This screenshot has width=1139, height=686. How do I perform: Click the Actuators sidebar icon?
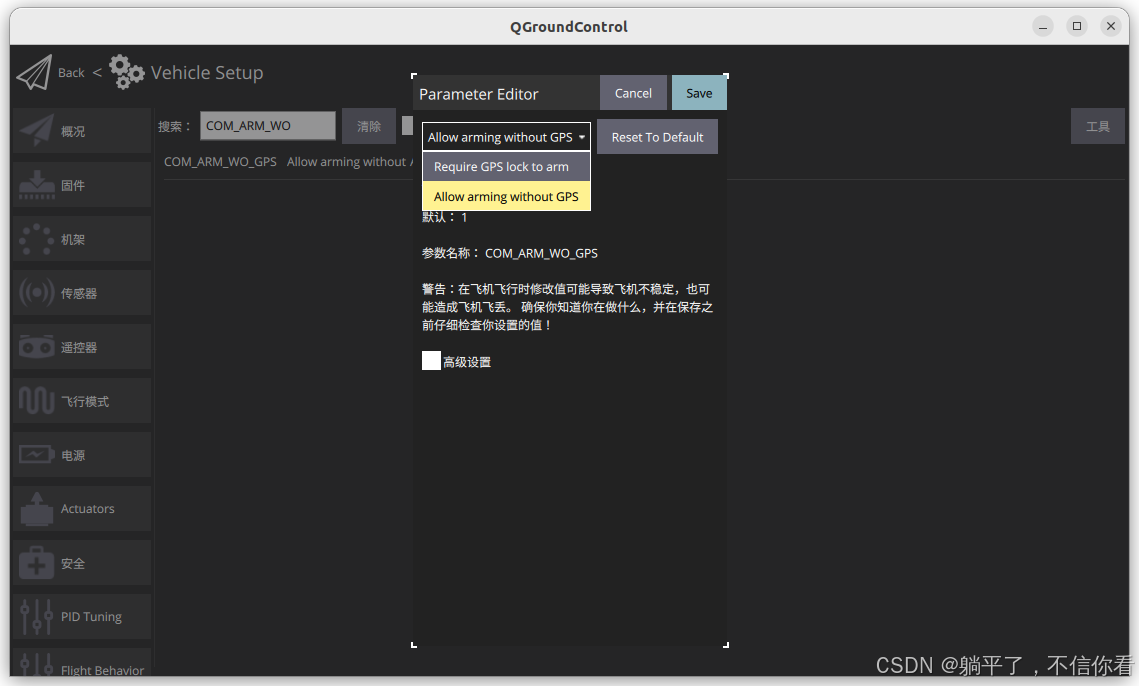pos(36,509)
